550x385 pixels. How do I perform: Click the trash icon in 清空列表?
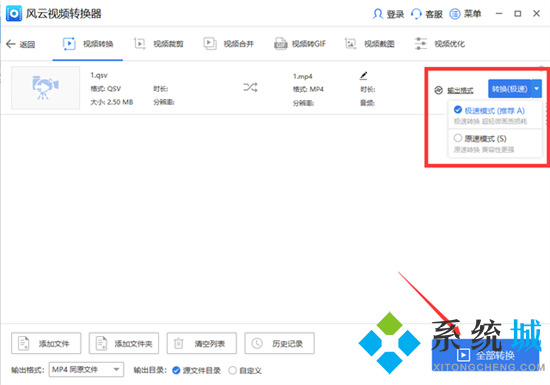pos(179,343)
